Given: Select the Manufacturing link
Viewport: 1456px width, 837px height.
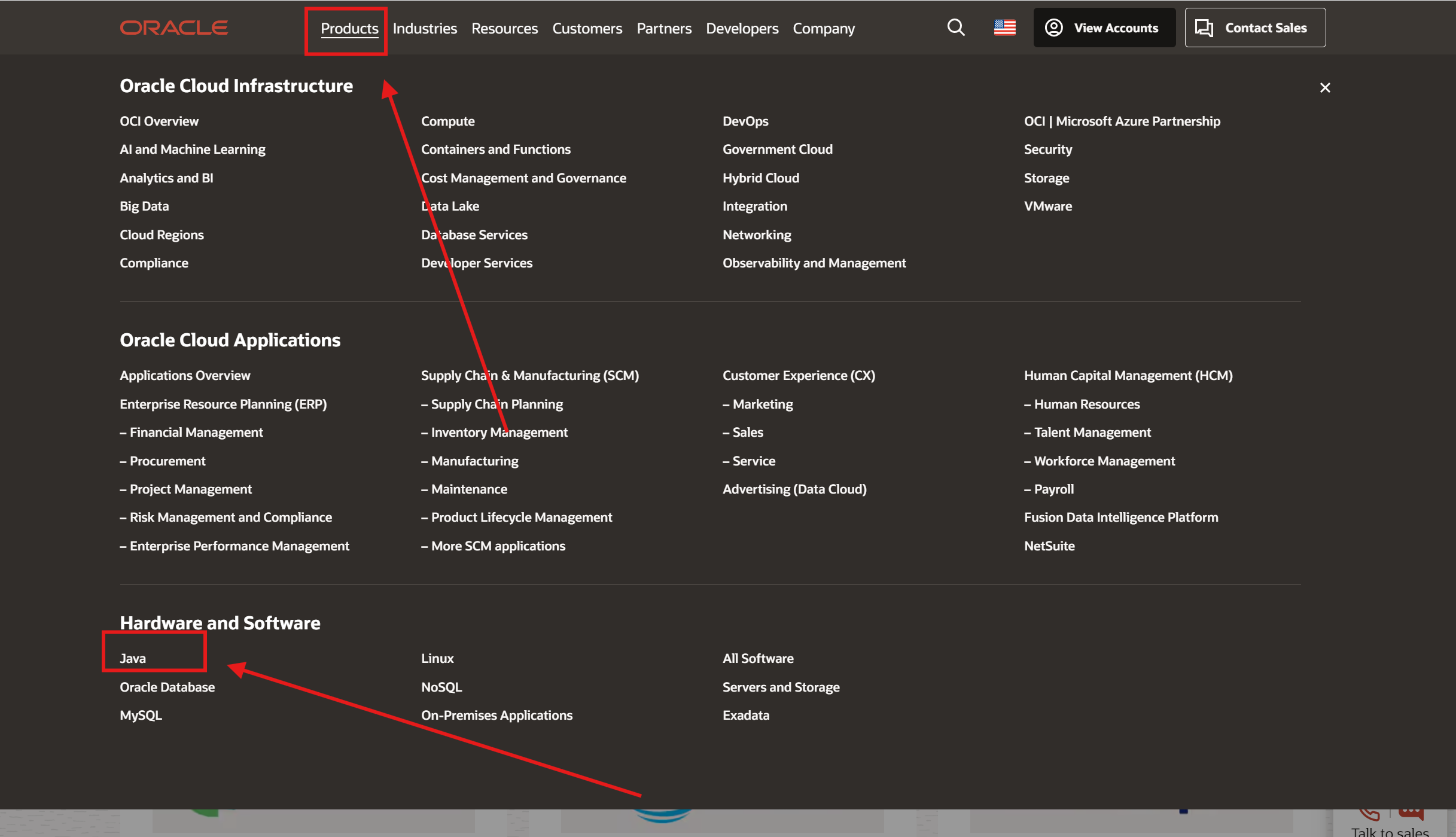Looking at the screenshot, I should 470,461.
